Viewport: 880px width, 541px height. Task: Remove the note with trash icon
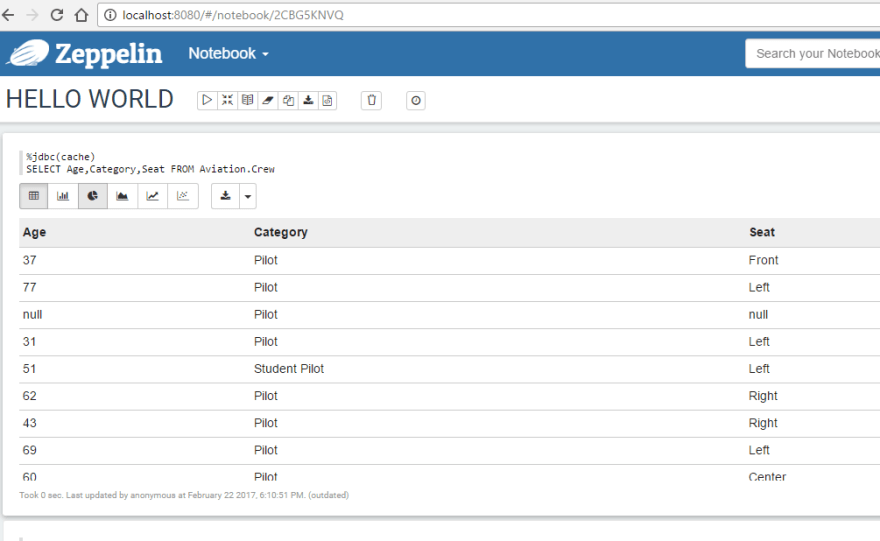pyautogui.click(x=371, y=100)
